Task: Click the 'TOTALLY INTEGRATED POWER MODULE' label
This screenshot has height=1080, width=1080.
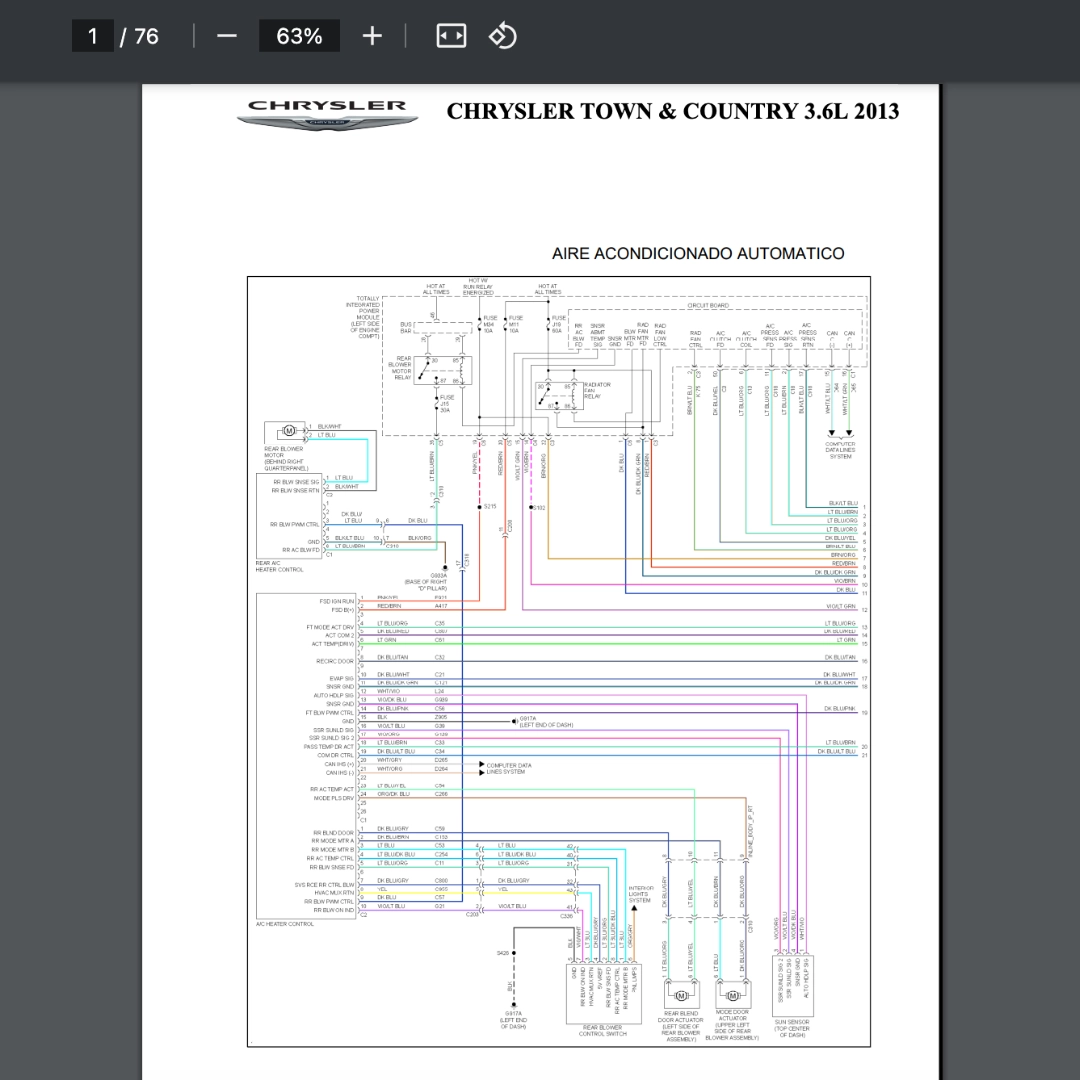Action: click(363, 317)
